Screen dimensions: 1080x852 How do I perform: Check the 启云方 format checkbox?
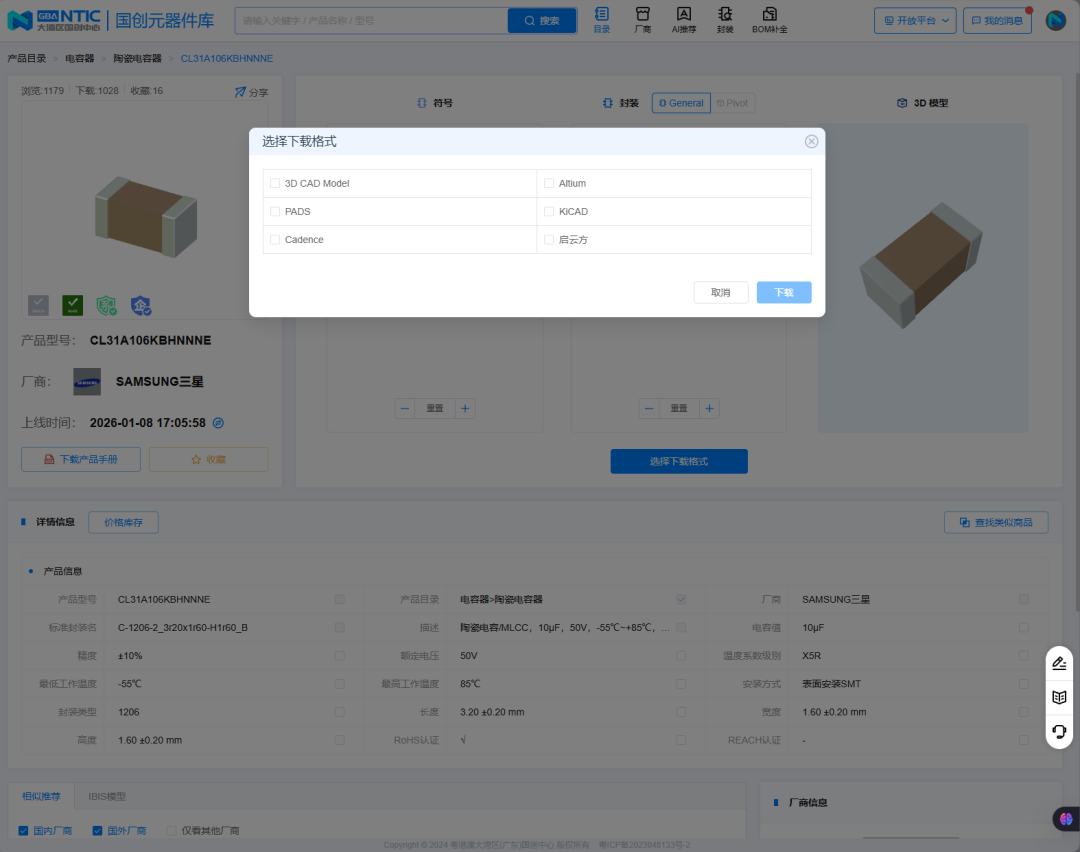coord(549,240)
